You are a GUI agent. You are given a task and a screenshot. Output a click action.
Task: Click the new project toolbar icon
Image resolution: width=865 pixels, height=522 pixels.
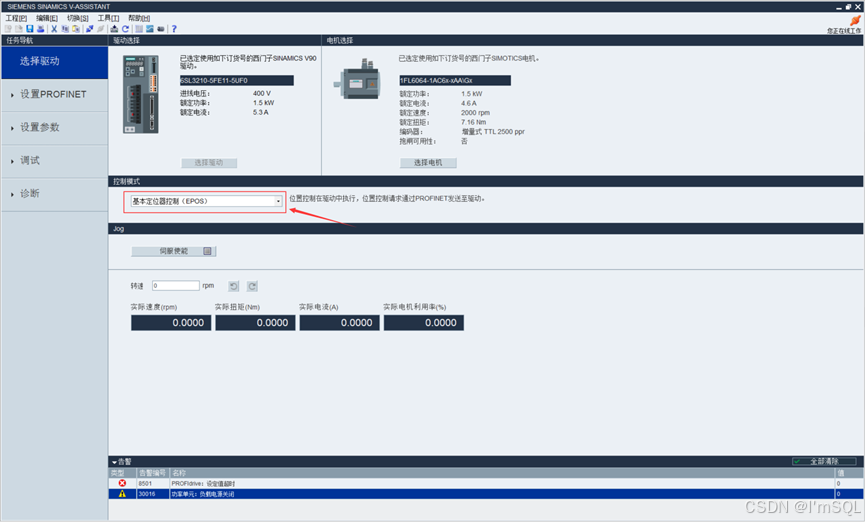tap(8, 29)
